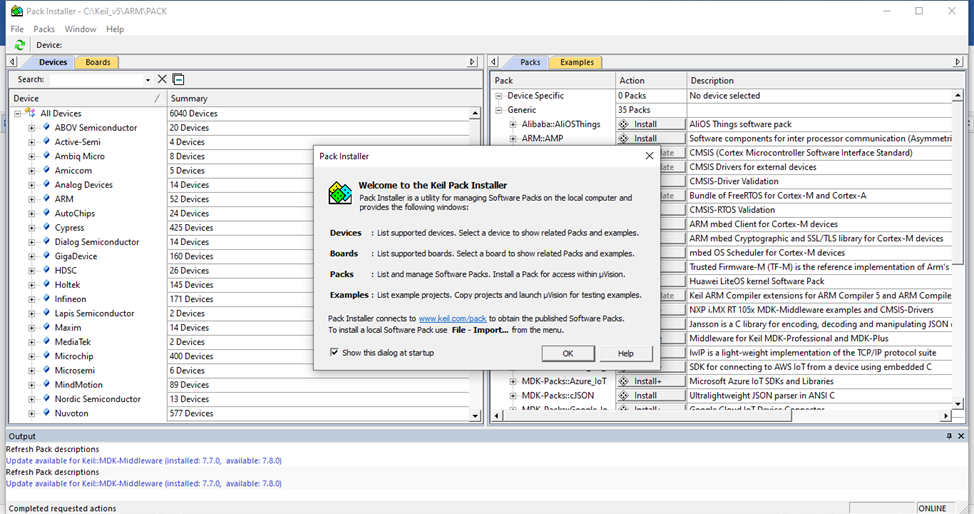The width and height of the screenshot is (974, 514).
Task: Click the Nuvoton vendor icon
Action: point(46,413)
